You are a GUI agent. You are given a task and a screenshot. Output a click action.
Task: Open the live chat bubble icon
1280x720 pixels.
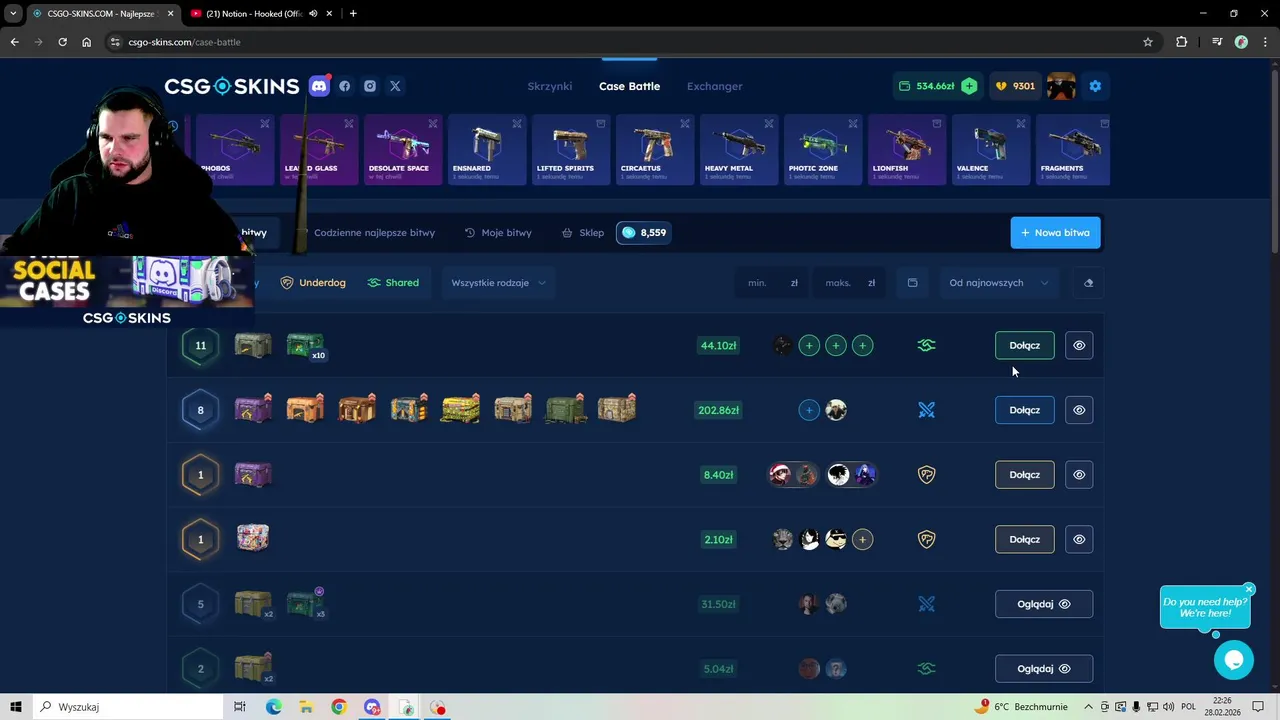1233,660
